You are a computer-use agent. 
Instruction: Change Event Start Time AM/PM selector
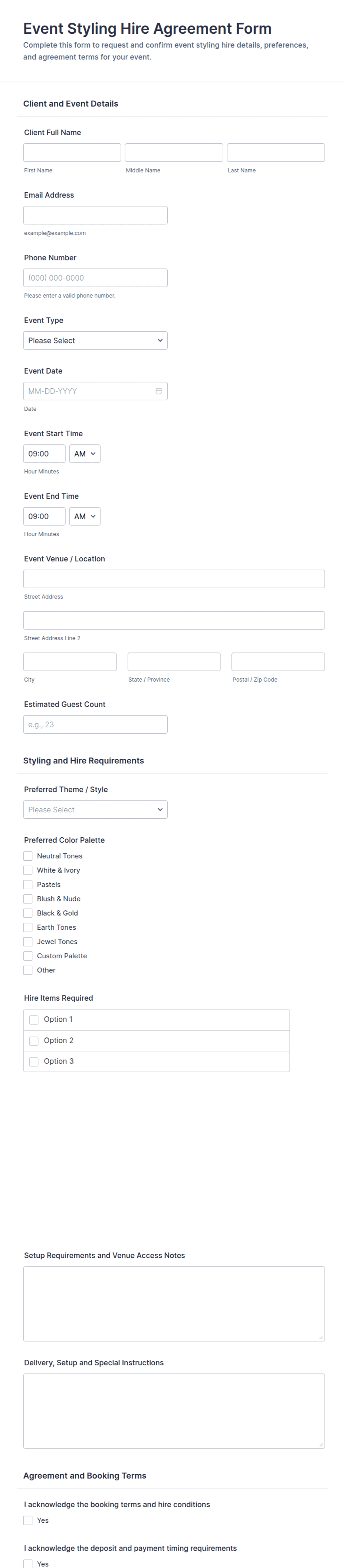pos(85,453)
